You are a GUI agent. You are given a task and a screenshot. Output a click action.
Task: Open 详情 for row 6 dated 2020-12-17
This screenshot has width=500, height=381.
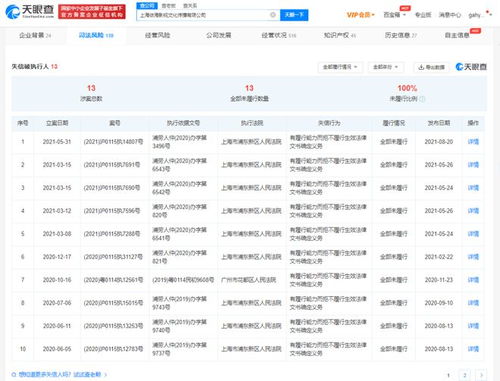(x=473, y=257)
